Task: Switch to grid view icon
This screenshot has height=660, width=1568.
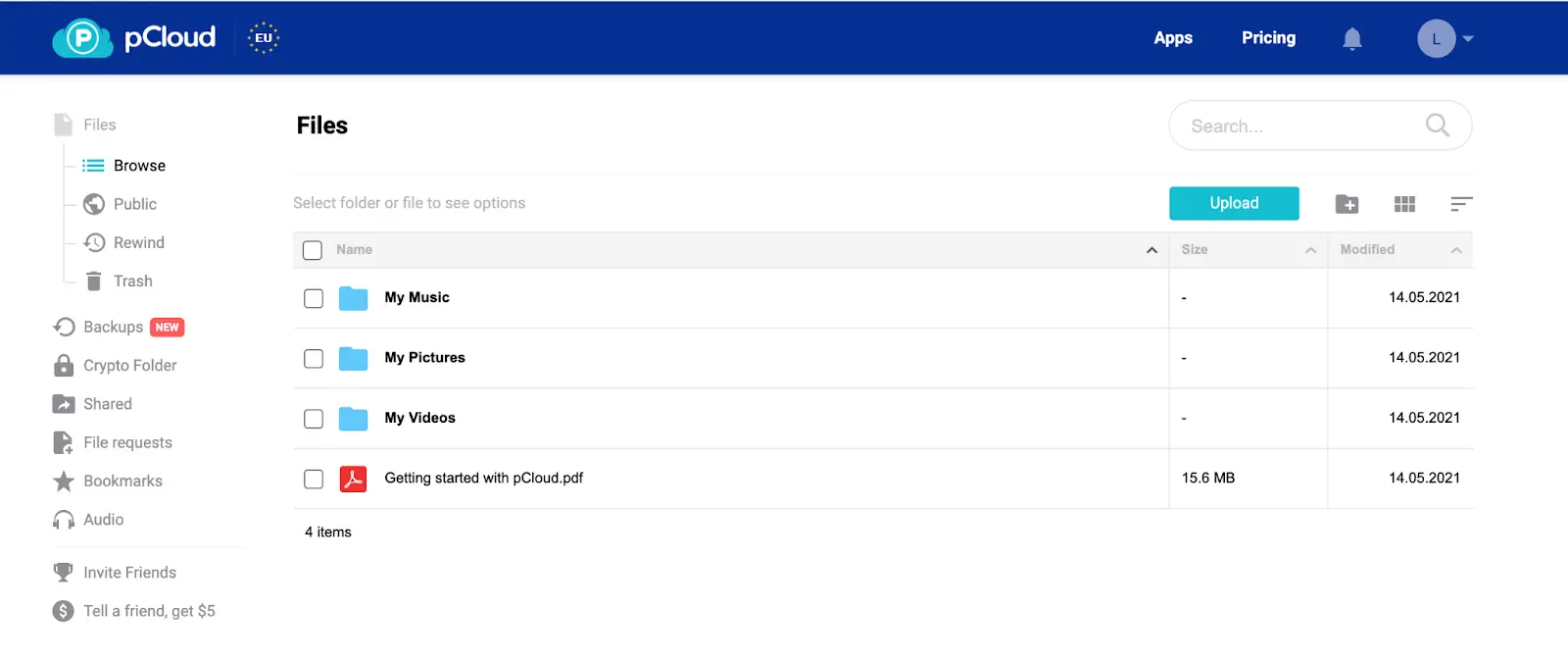Action: (x=1404, y=203)
